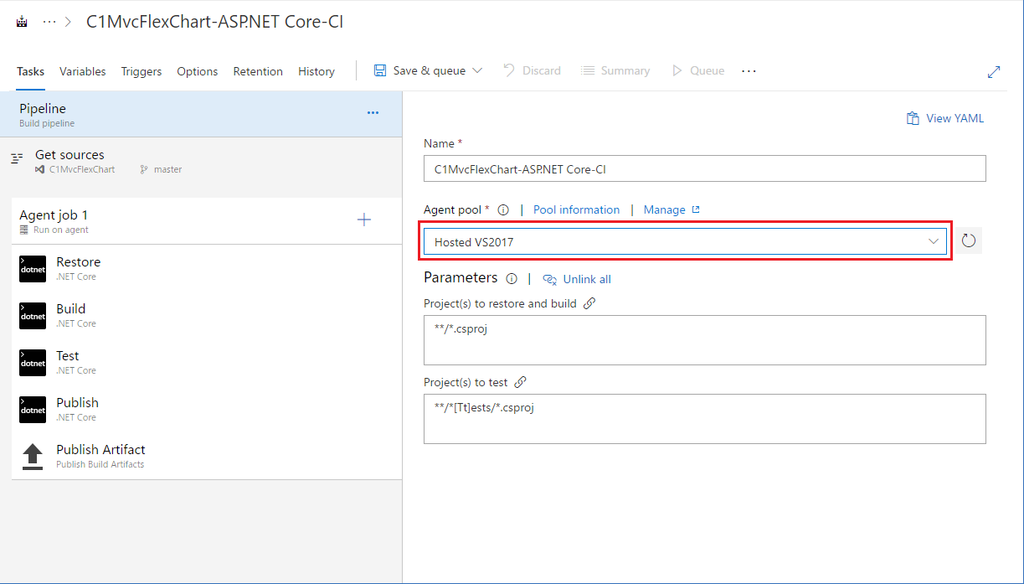
Task: Select the Test dotnet task
Action: (x=206, y=363)
